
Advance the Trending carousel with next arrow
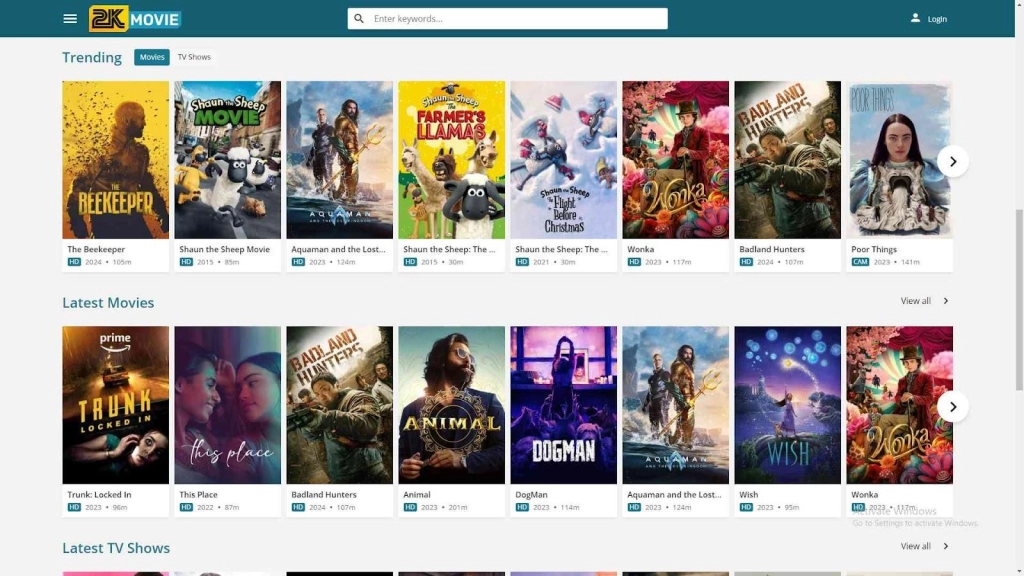click(x=953, y=161)
